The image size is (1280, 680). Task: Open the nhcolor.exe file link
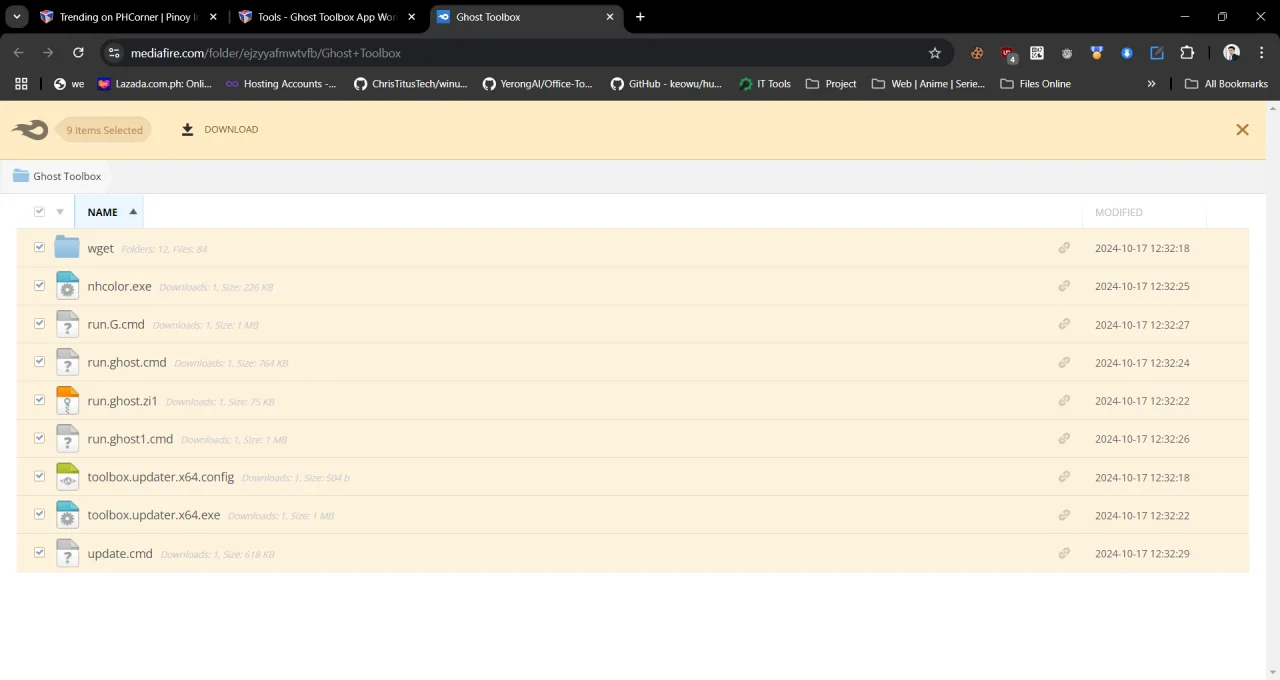point(119,286)
